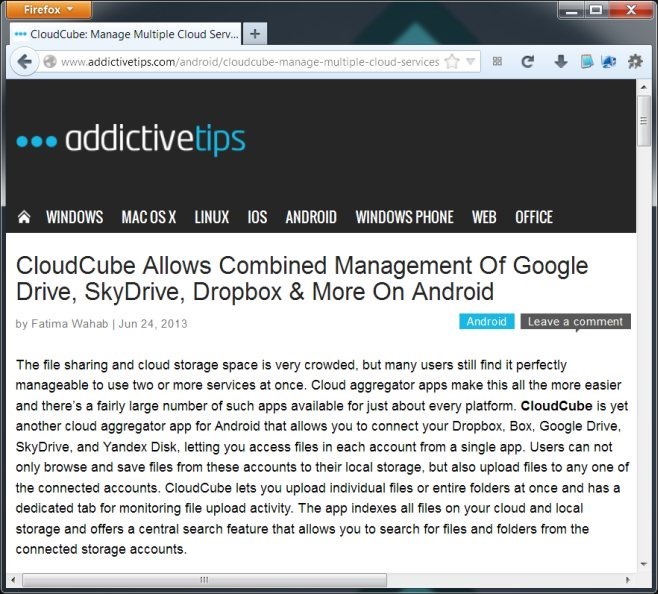Click the vertical scrollbar thumb
Viewport: 658px width, 594px height.
coord(644,121)
